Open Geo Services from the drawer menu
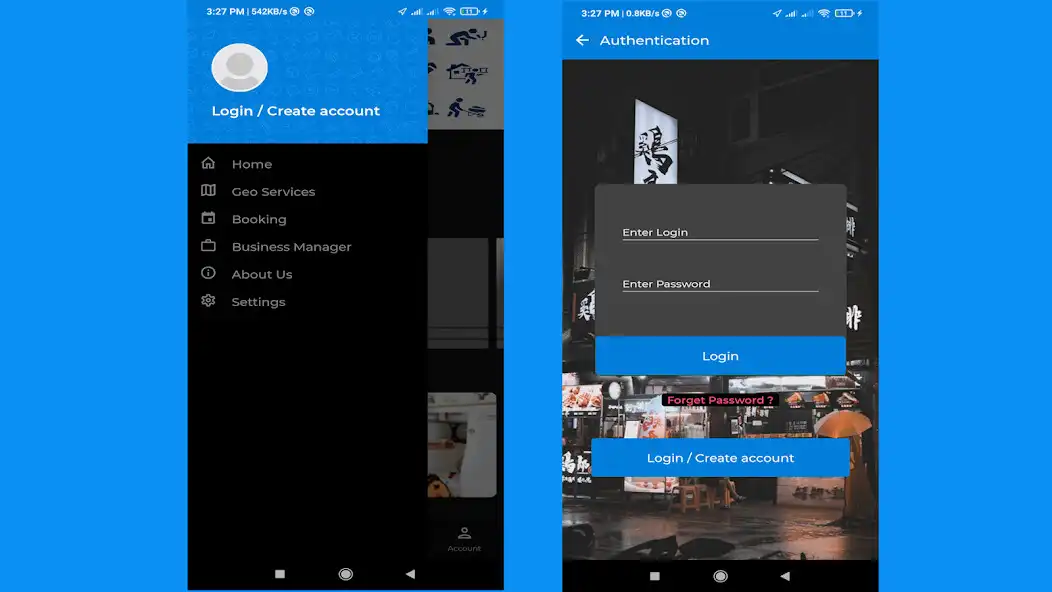The height and width of the screenshot is (592, 1052). (273, 192)
